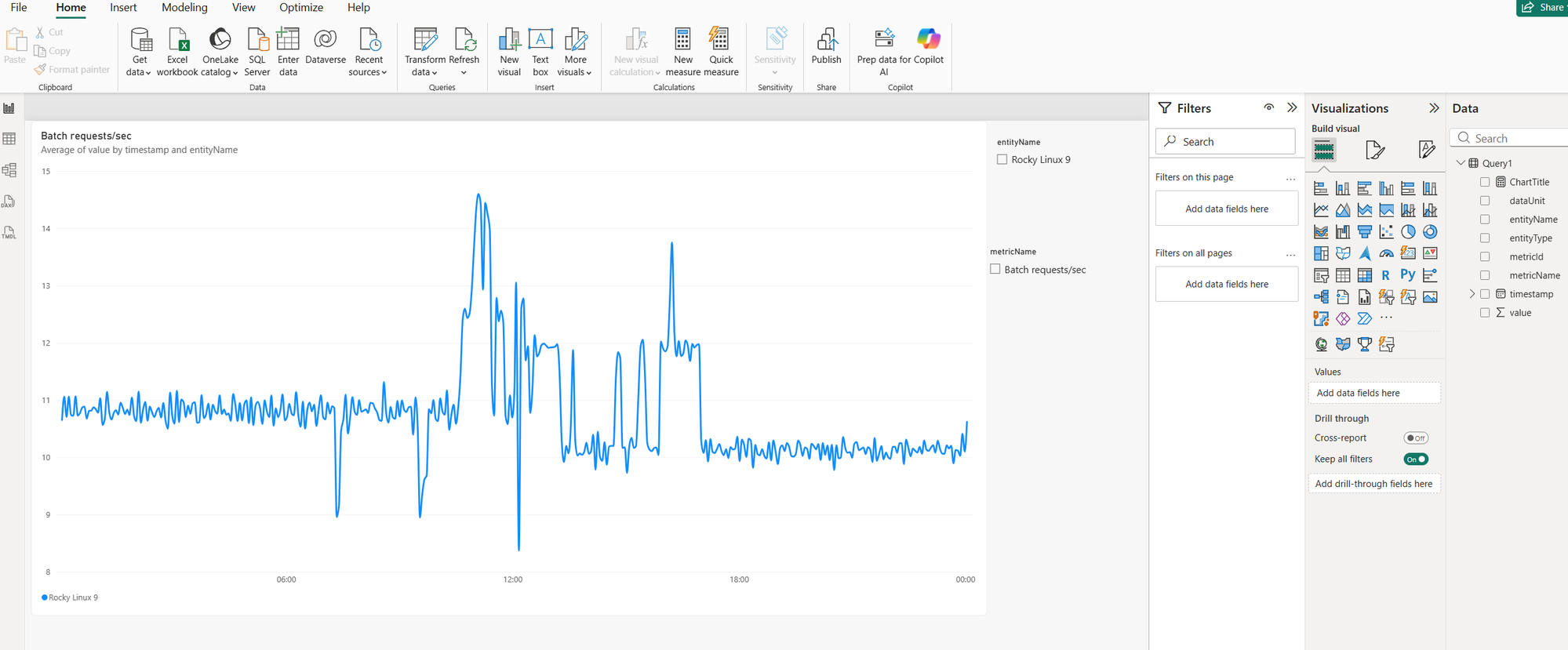Select the scatter chart visual icon

click(x=1386, y=232)
